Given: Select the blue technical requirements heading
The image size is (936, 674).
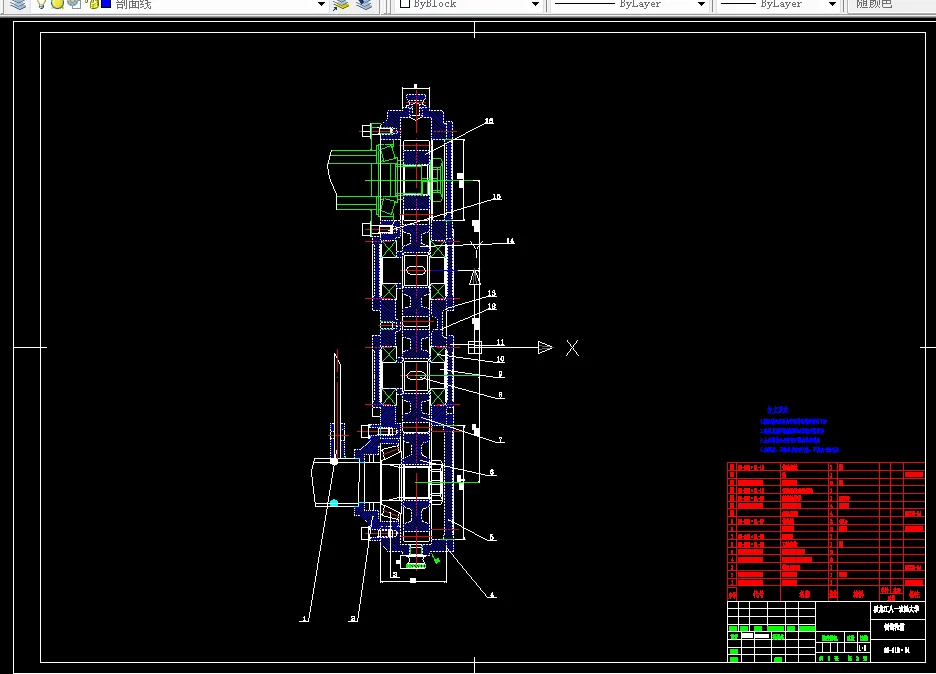Looking at the screenshot, I should [778, 410].
